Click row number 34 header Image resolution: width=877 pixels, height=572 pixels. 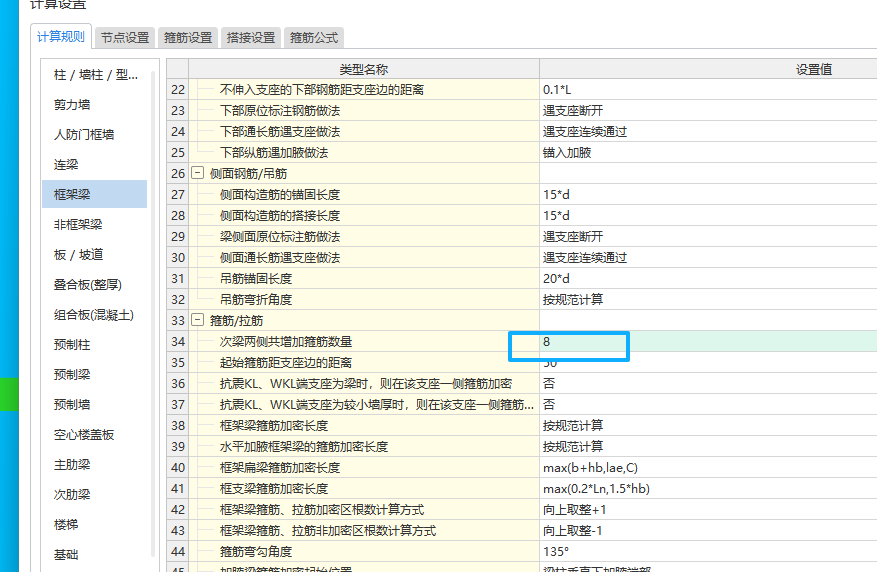click(178, 342)
